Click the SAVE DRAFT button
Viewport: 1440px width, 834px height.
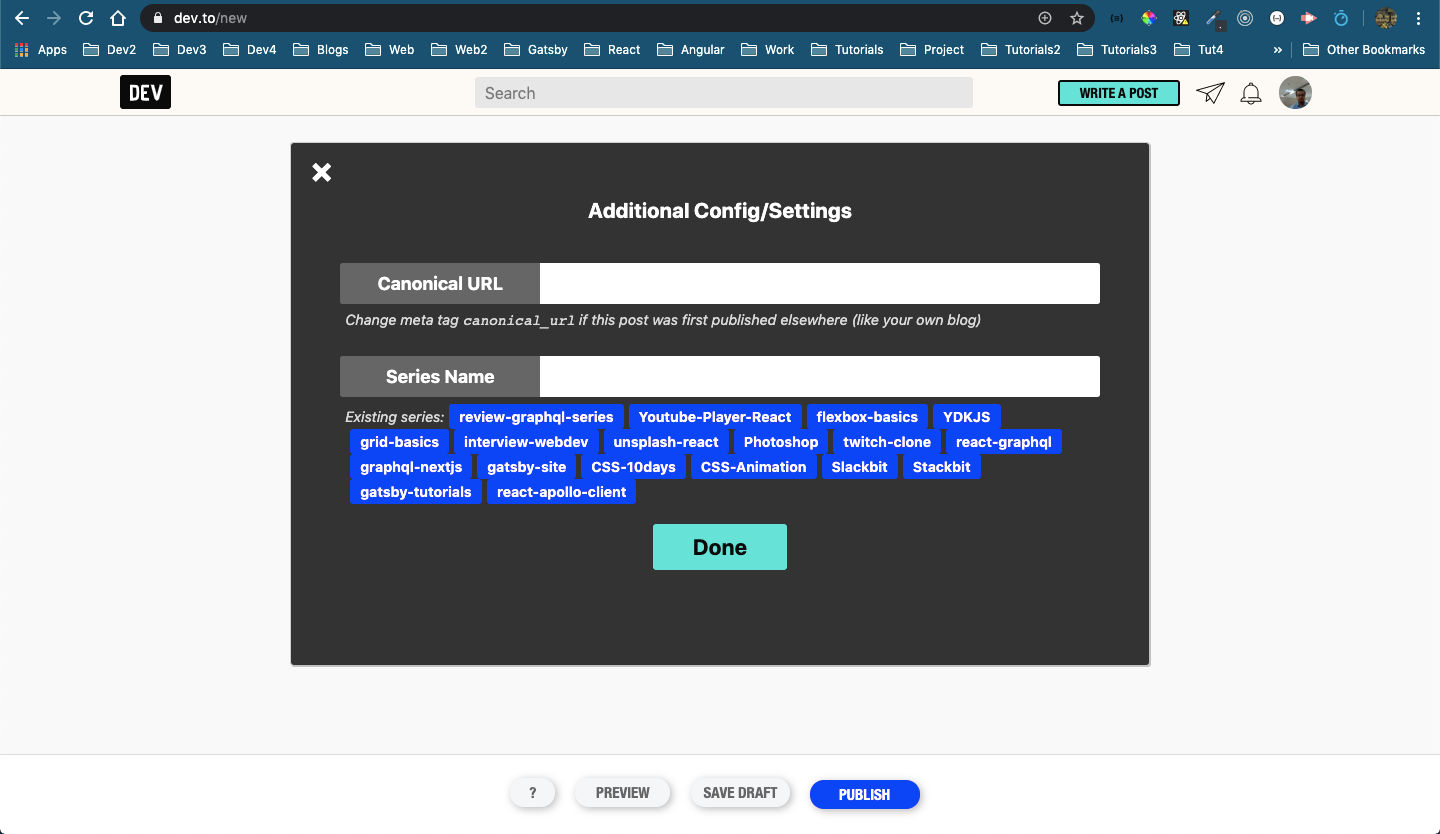click(x=740, y=793)
